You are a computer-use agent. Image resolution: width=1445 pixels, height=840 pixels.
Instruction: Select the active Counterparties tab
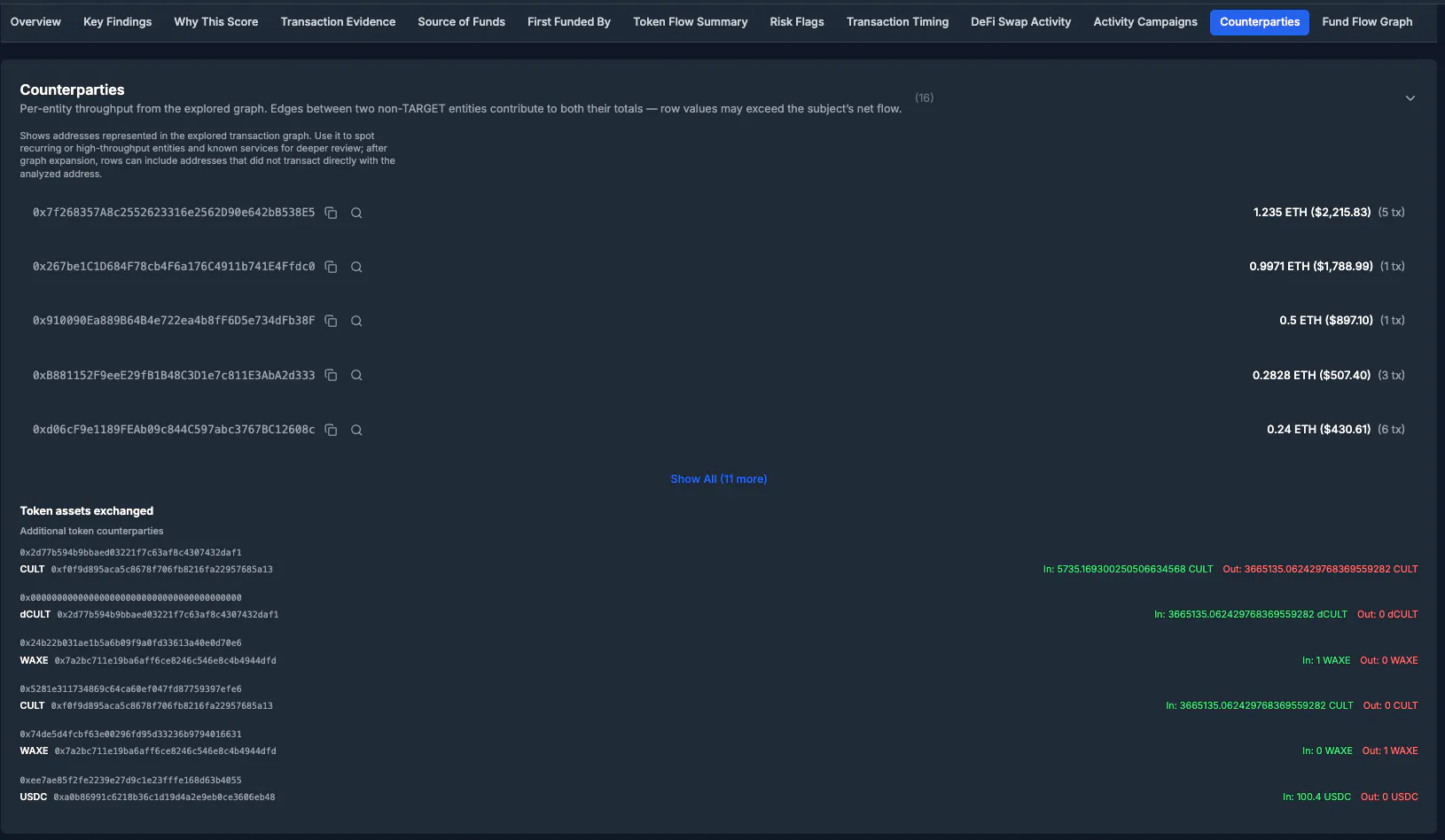(1260, 21)
